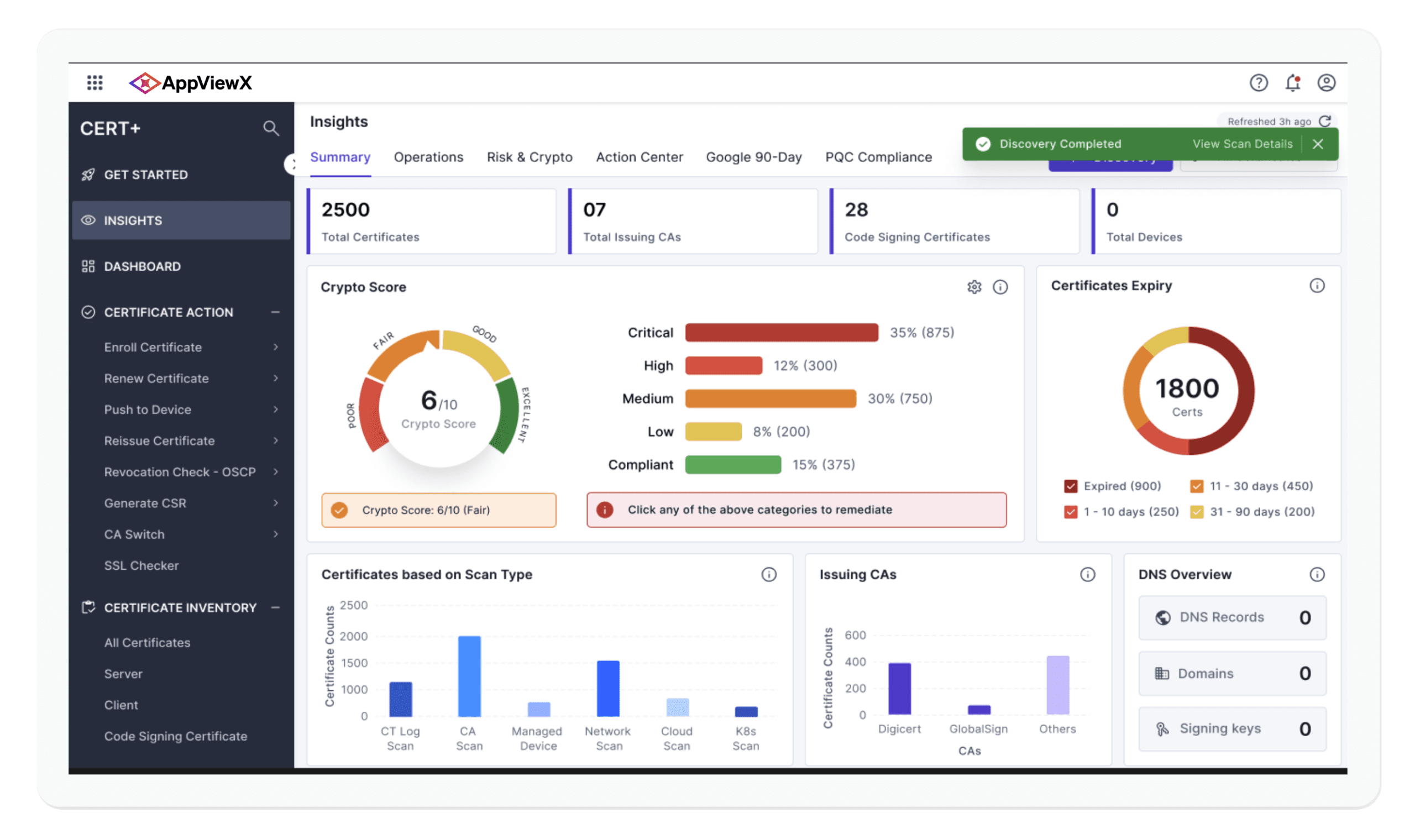Expand CA Switch chevron
Screen dimensions: 1415x840
tap(276, 534)
